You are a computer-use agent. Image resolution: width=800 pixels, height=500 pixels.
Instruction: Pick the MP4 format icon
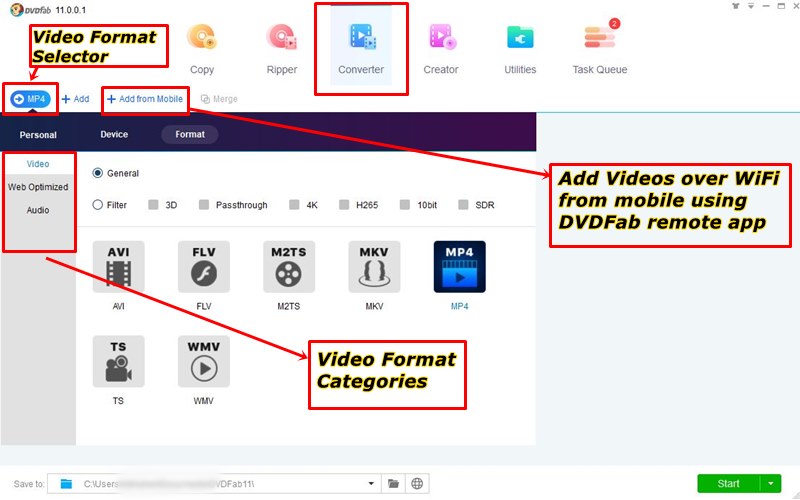459,267
